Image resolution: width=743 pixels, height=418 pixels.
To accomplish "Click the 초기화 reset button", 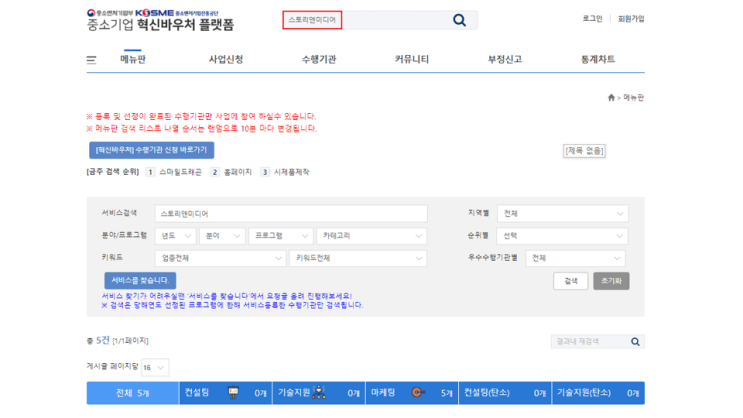I will coord(611,281).
